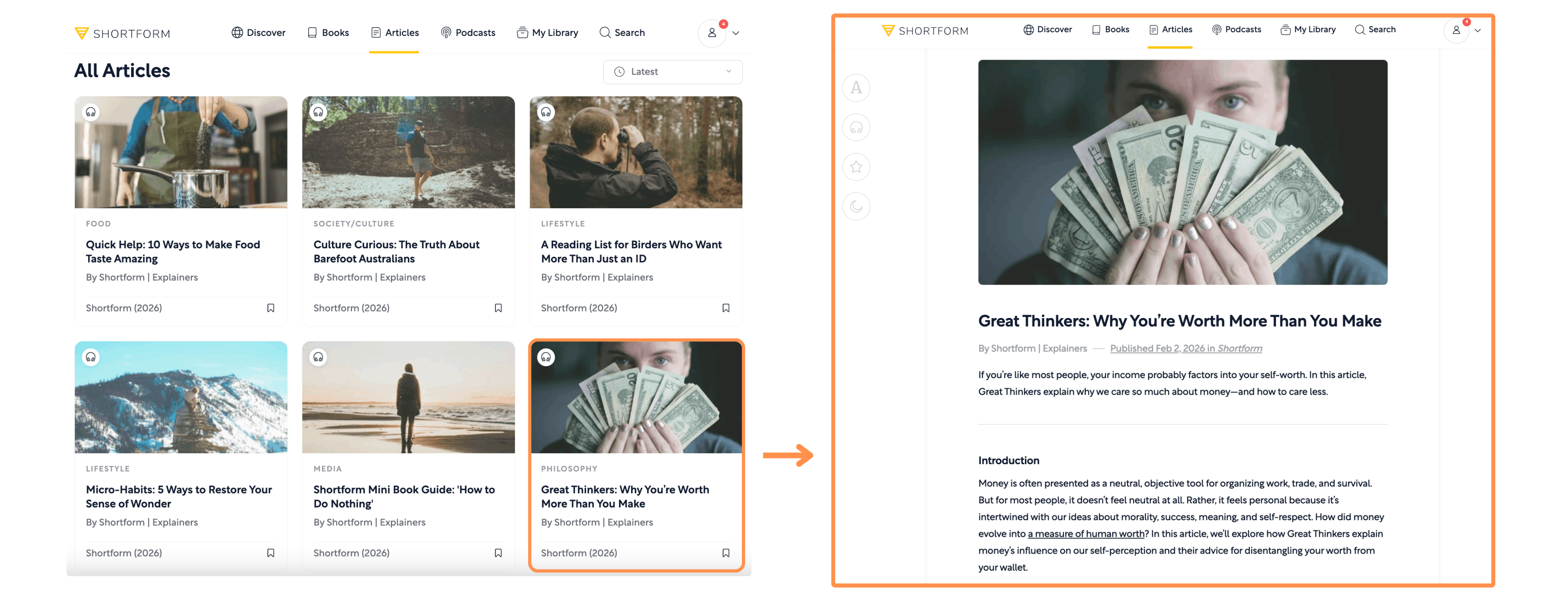Viewport: 1568px width, 601px height.
Task: Bookmark the Great Thinkers philosophy article
Action: (x=726, y=553)
